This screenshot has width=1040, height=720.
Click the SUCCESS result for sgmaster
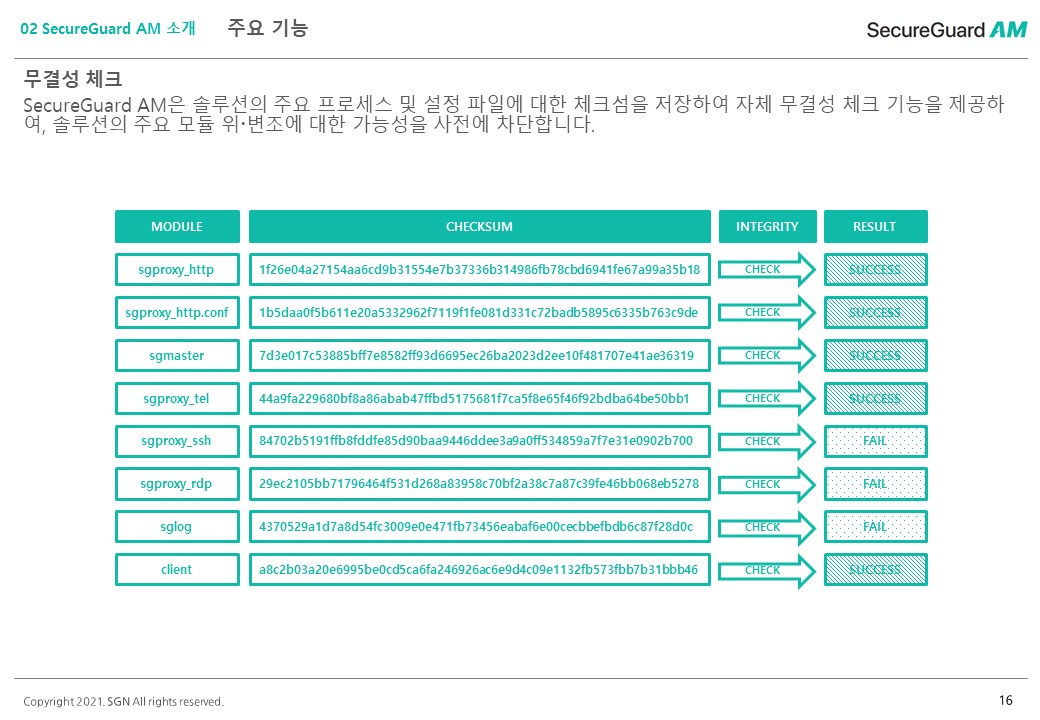(x=876, y=355)
